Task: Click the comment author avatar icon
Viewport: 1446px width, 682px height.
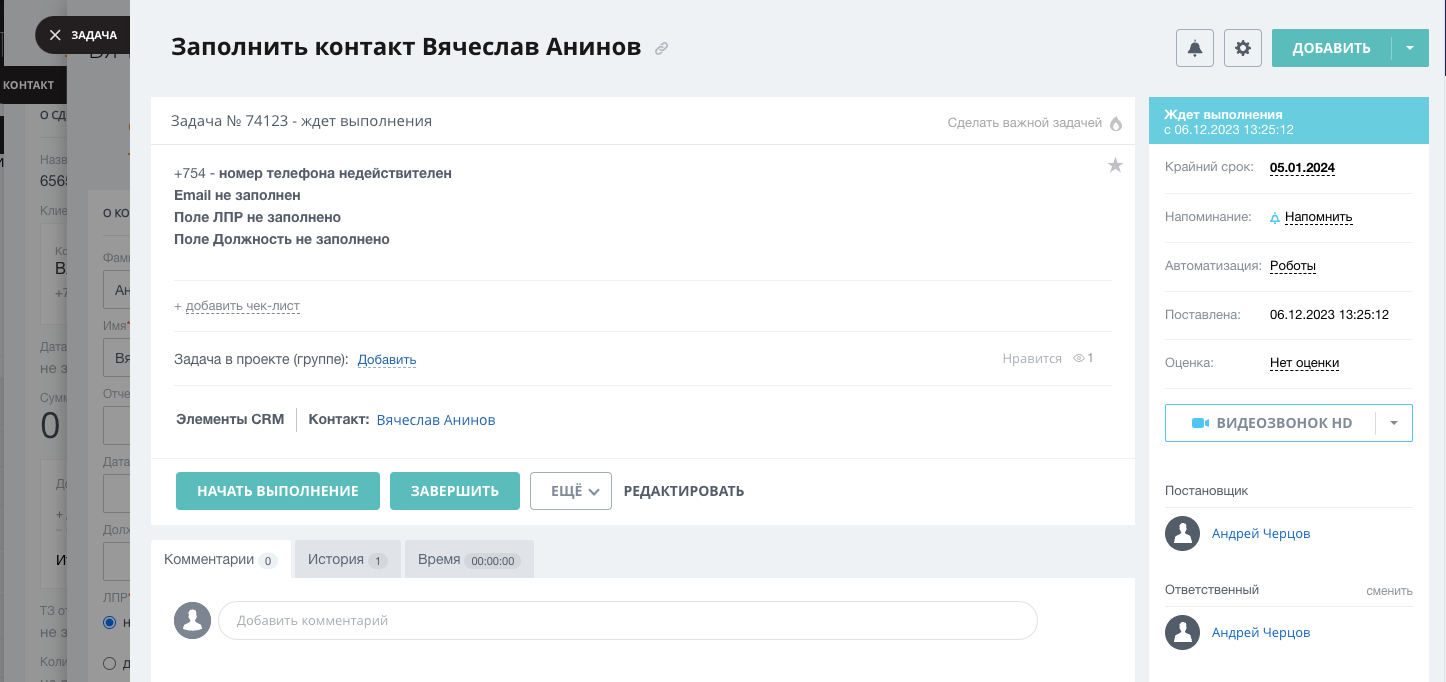Action: (x=192, y=620)
